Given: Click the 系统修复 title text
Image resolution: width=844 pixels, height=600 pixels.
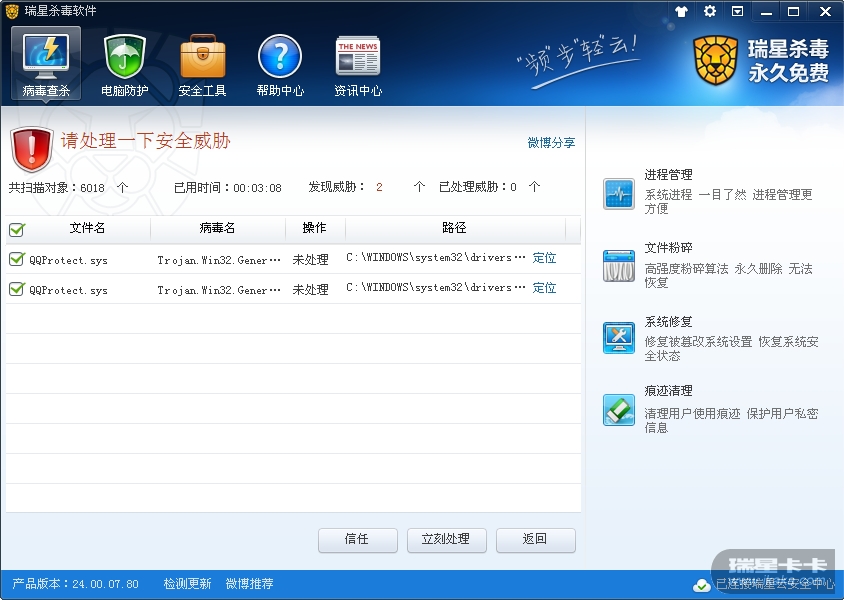Looking at the screenshot, I should pos(669,322).
